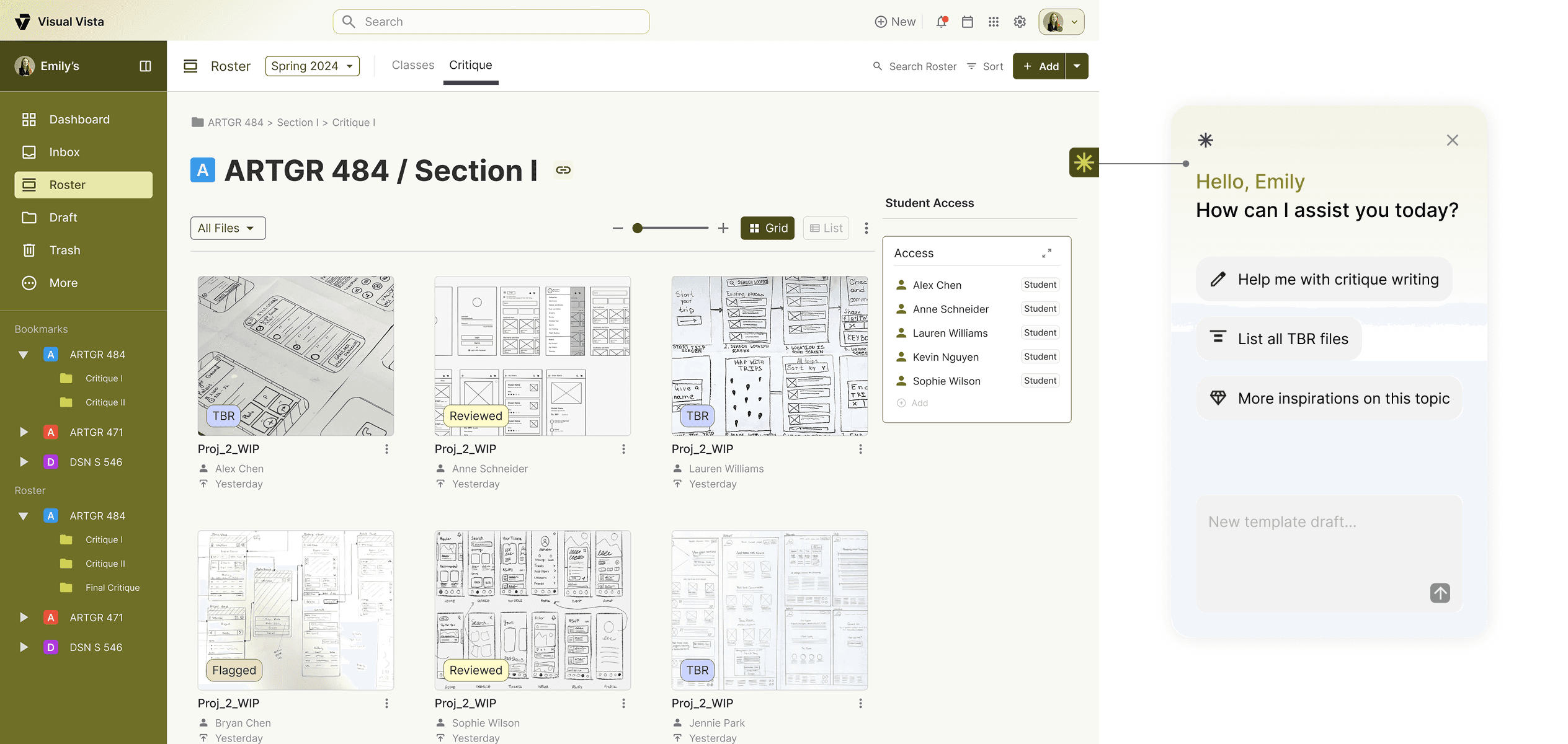The height and width of the screenshot is (744, 1568).
Task: Click the settings gear icon
Action: pos(1020,22)
